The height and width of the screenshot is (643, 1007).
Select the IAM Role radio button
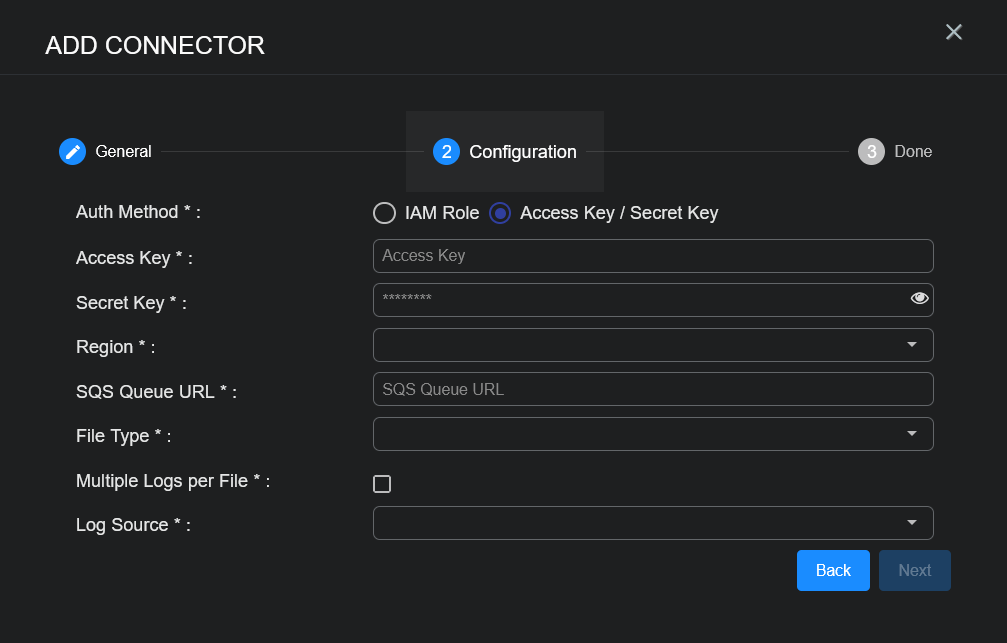click(385, 213)
